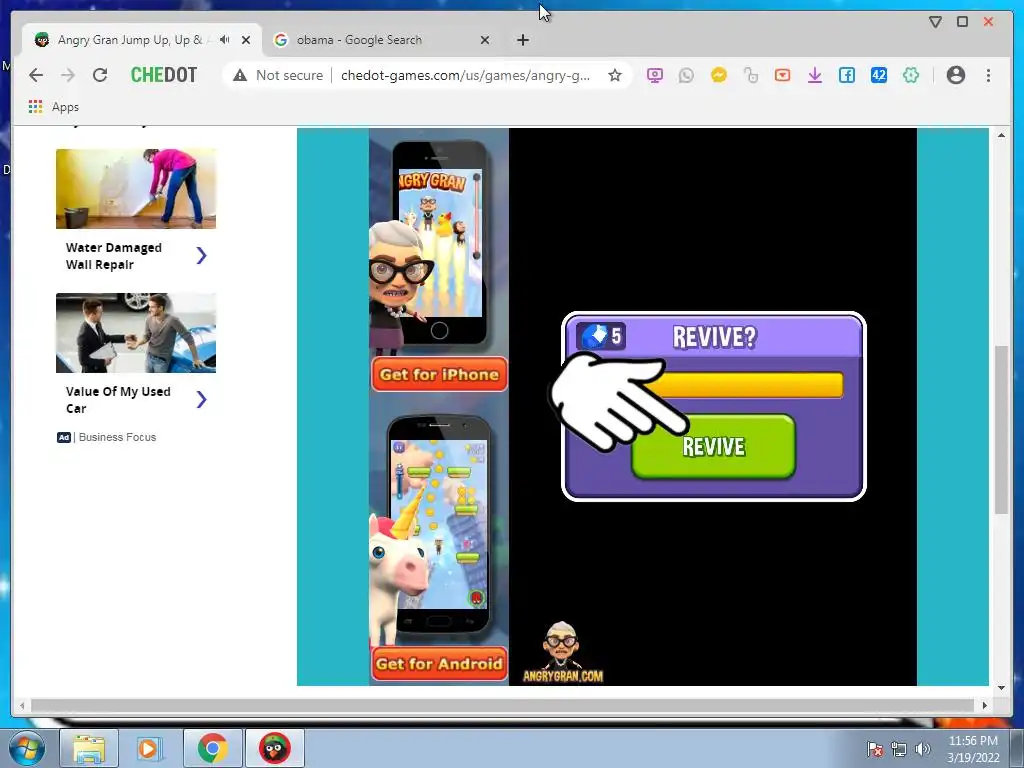Screen dimensions: 1024x768
Task: Click the purple download arrow icon
Action: [x=814, y=75]
